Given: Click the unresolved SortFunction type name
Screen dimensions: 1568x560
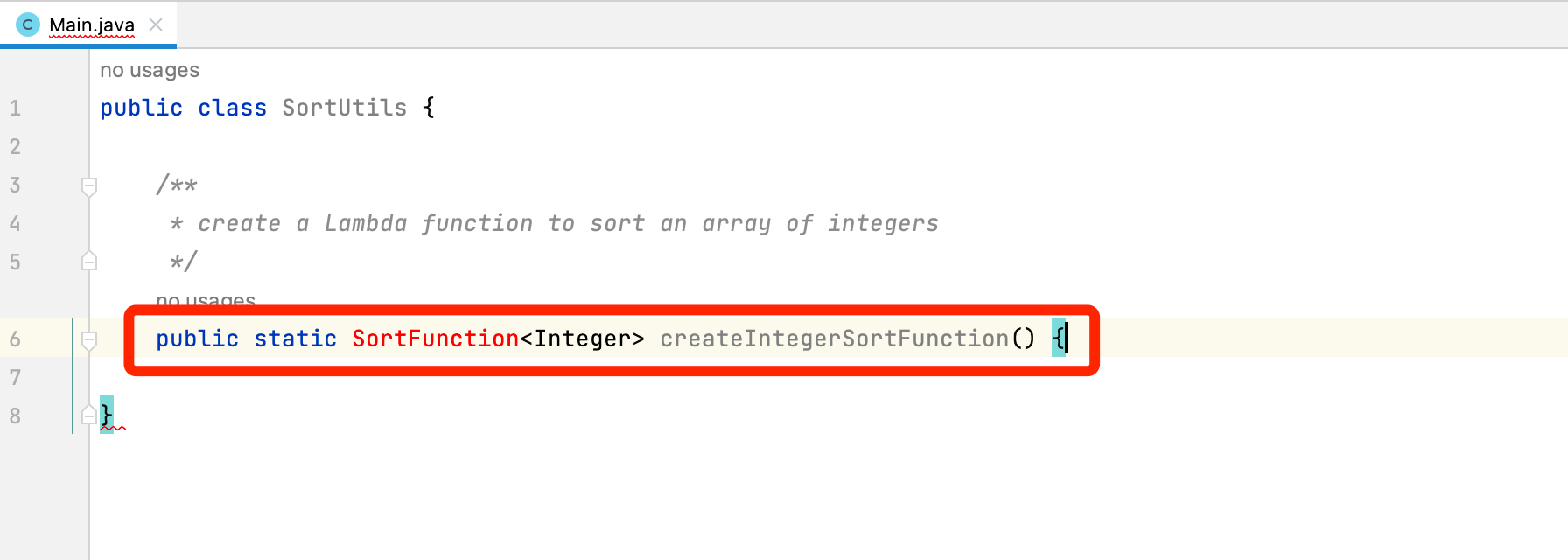Looking at the screenshot, I should 435,339.
